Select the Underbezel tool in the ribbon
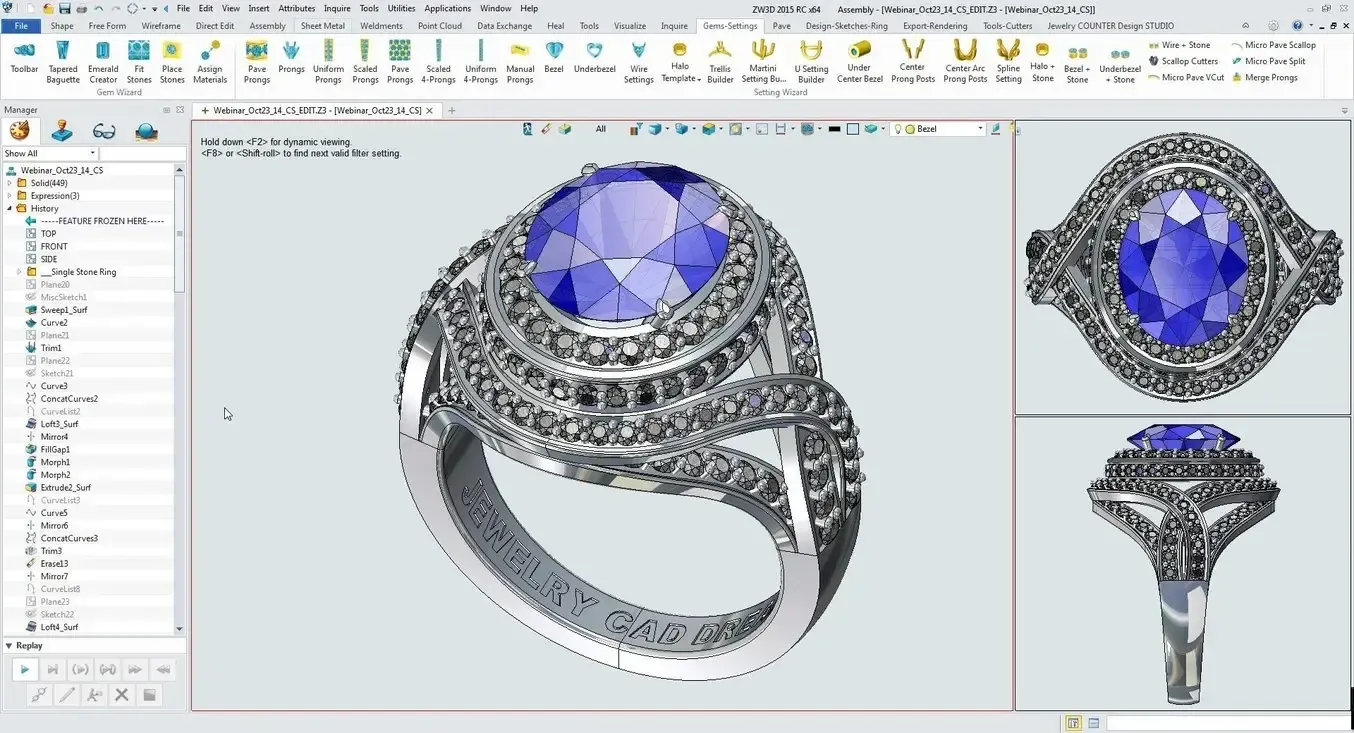The width and height of the screenshot is (1354, 733). tap(594, 60)
